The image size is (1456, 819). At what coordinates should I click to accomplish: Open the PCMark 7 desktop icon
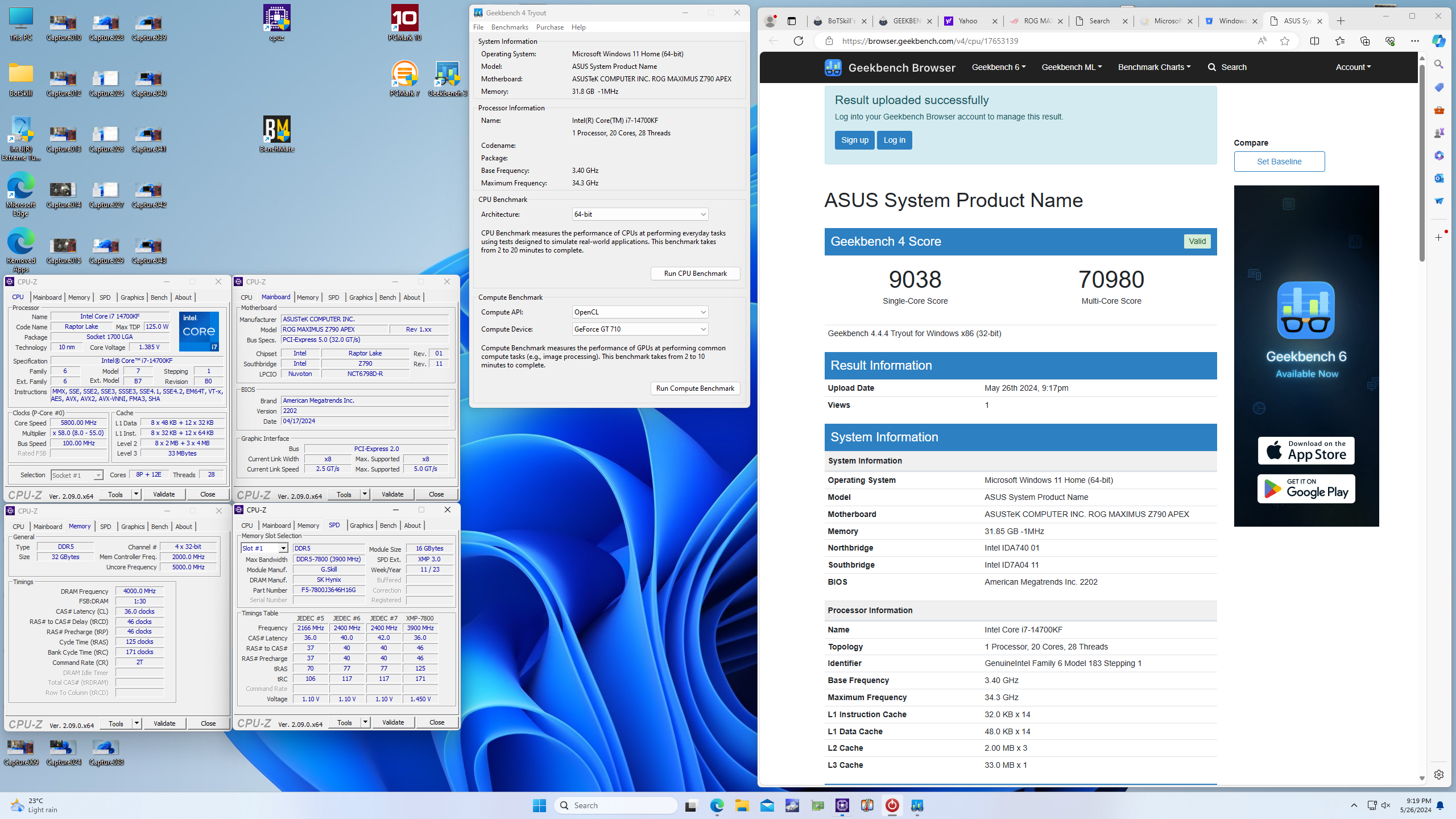404,78
